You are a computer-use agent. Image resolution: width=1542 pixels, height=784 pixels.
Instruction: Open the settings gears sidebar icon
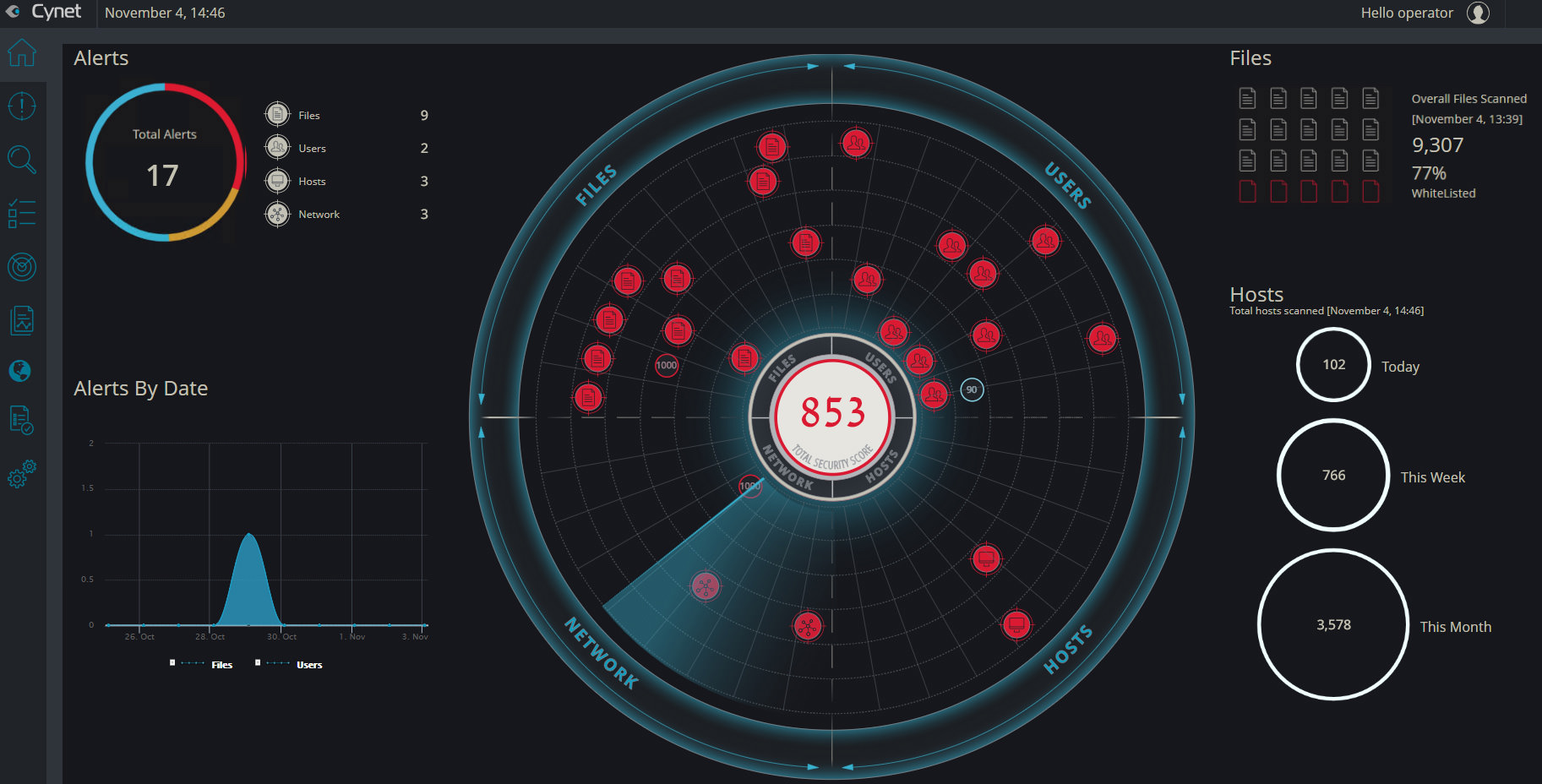[x=22, y=474]
